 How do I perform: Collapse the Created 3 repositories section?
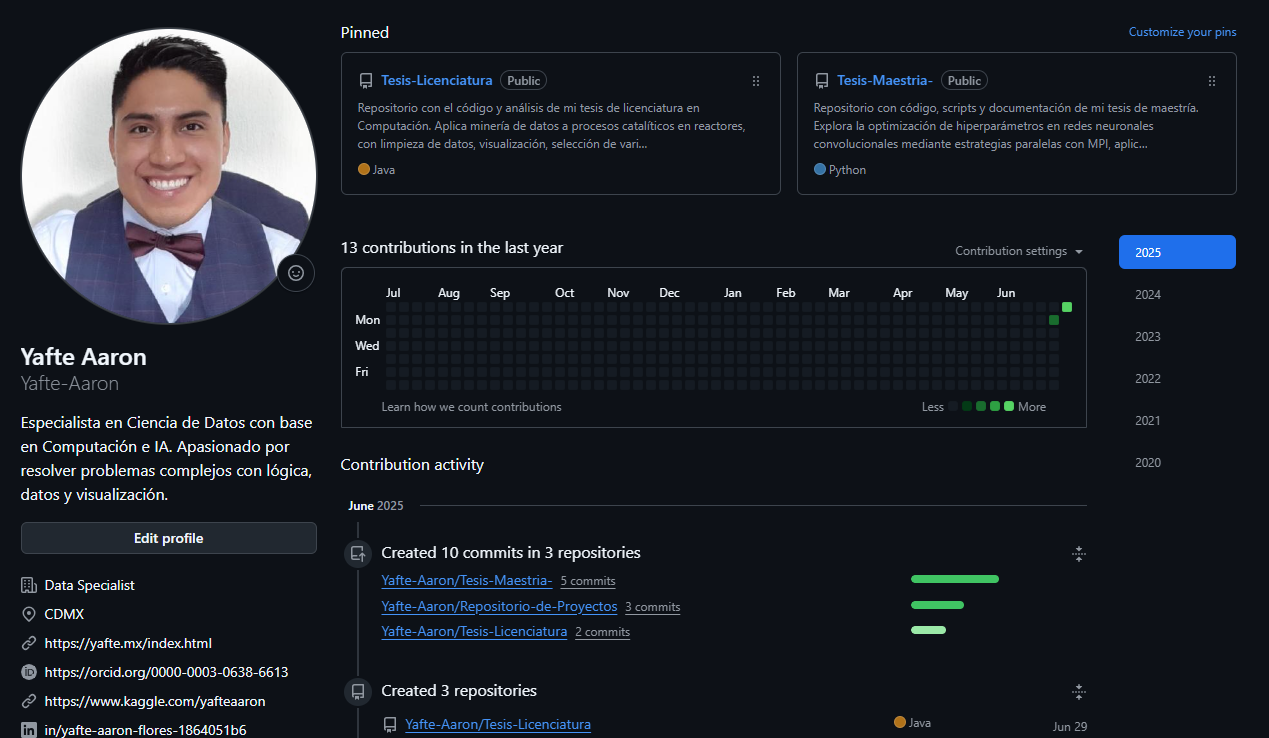pos(1078,691)
